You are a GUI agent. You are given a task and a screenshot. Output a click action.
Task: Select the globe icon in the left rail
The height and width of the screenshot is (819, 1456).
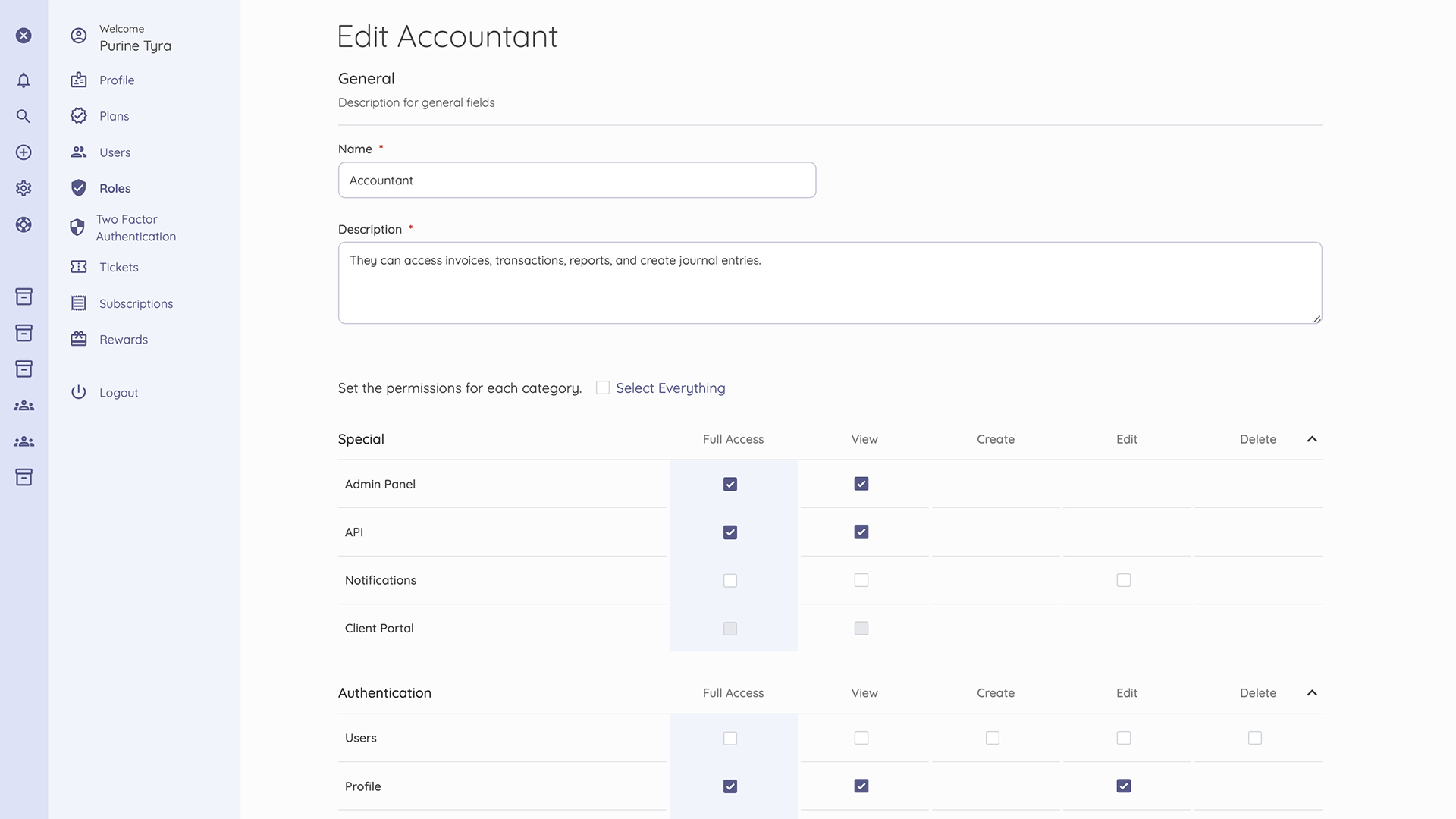(x=24, y=224)
